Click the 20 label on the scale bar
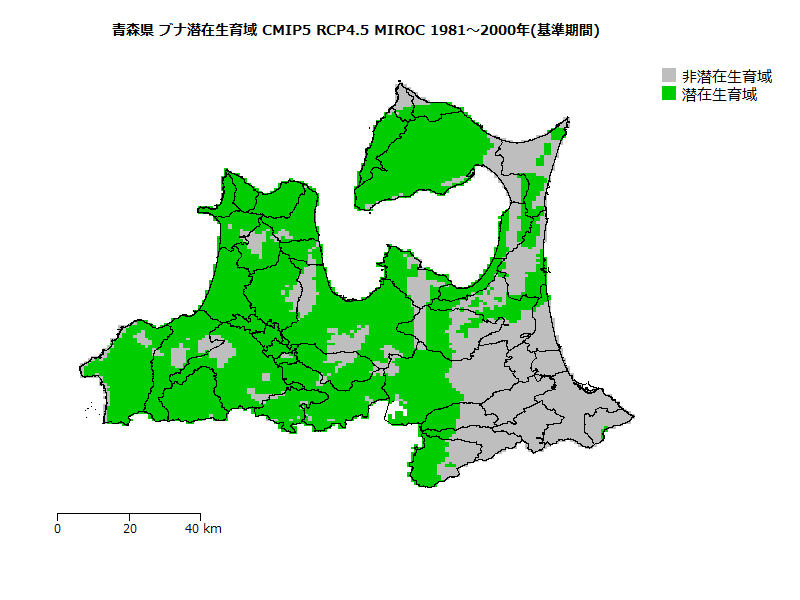 [129, 529]
